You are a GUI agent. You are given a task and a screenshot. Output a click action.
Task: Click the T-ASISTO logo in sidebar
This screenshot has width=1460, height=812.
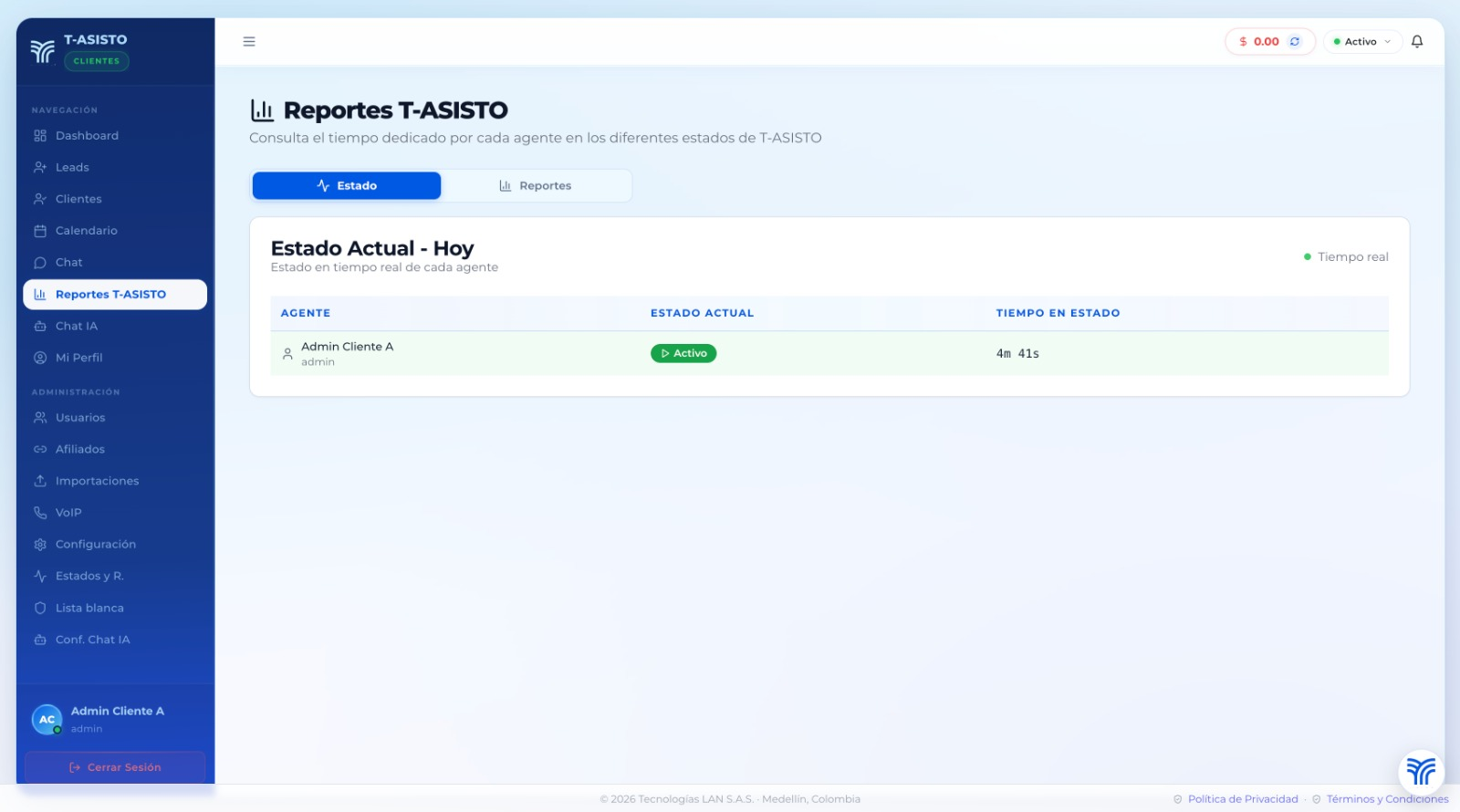(42, 51)
